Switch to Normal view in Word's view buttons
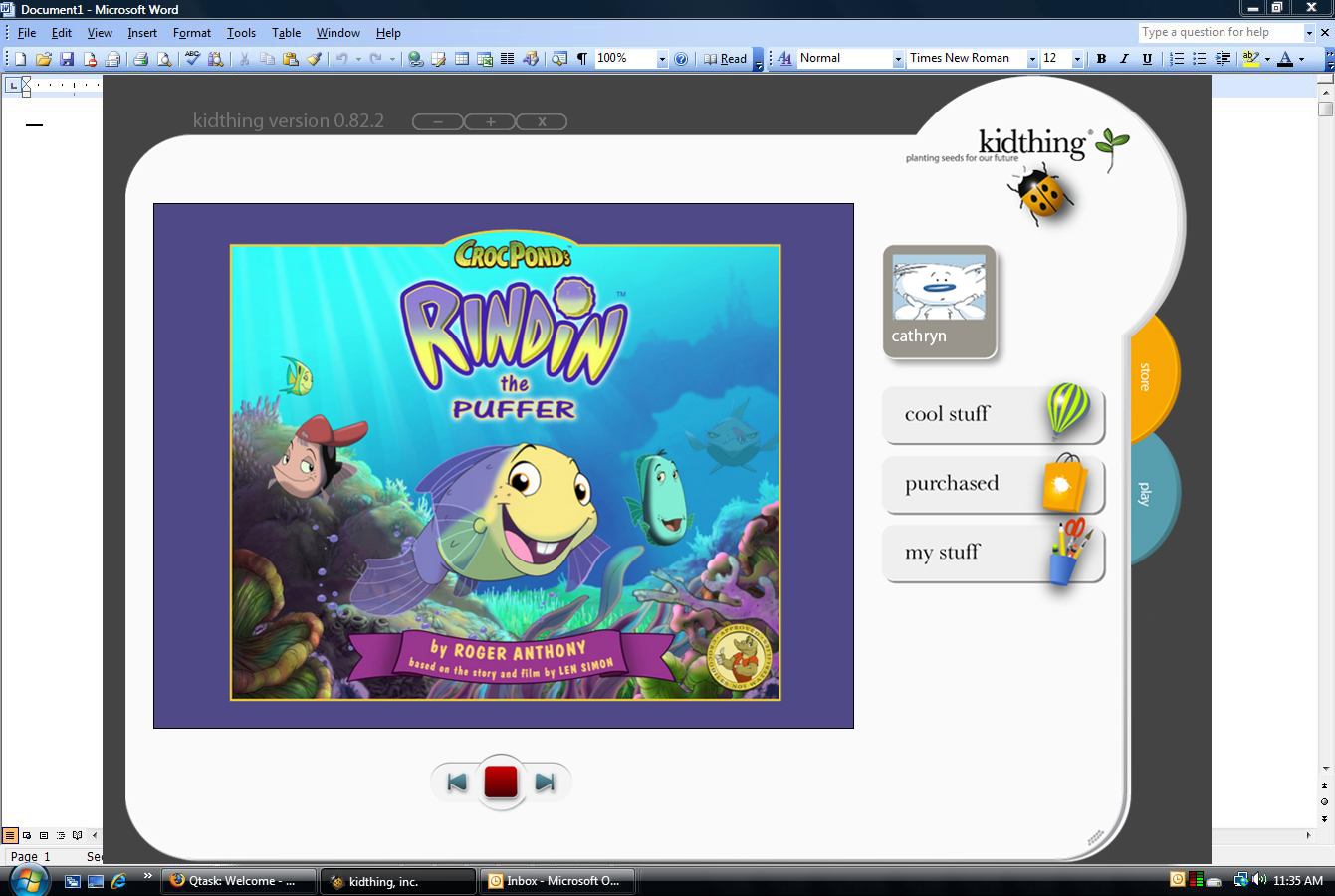Screen dimensions: 1335x896 10,836
